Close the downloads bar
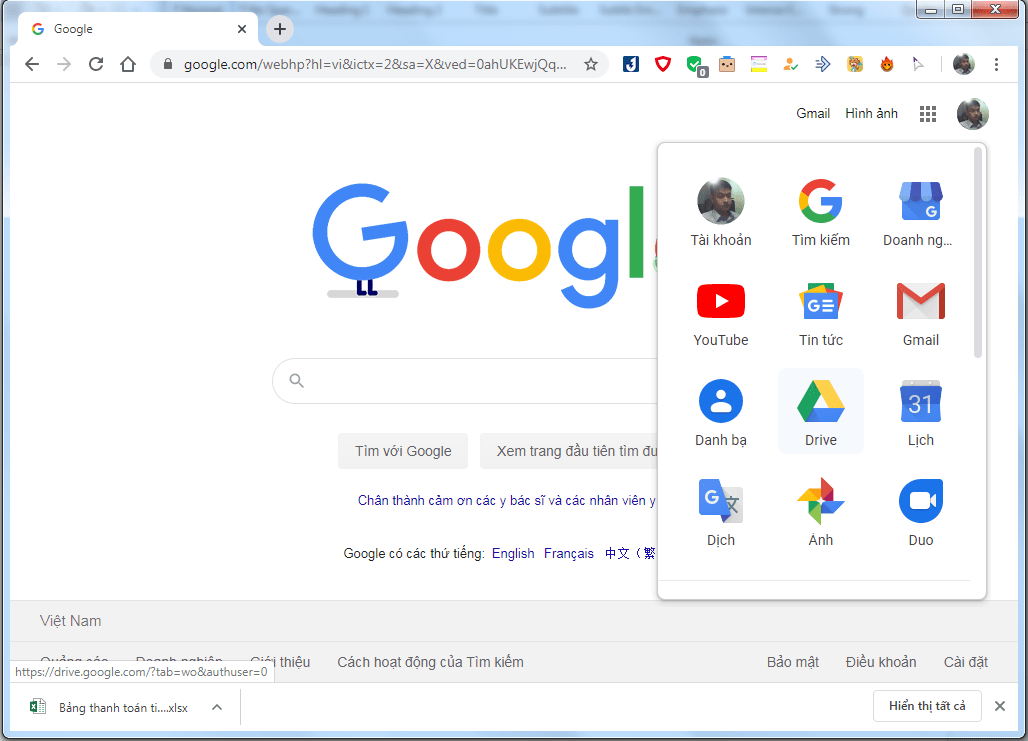This screenshot has height=741, width=1028. click(999, 706)
